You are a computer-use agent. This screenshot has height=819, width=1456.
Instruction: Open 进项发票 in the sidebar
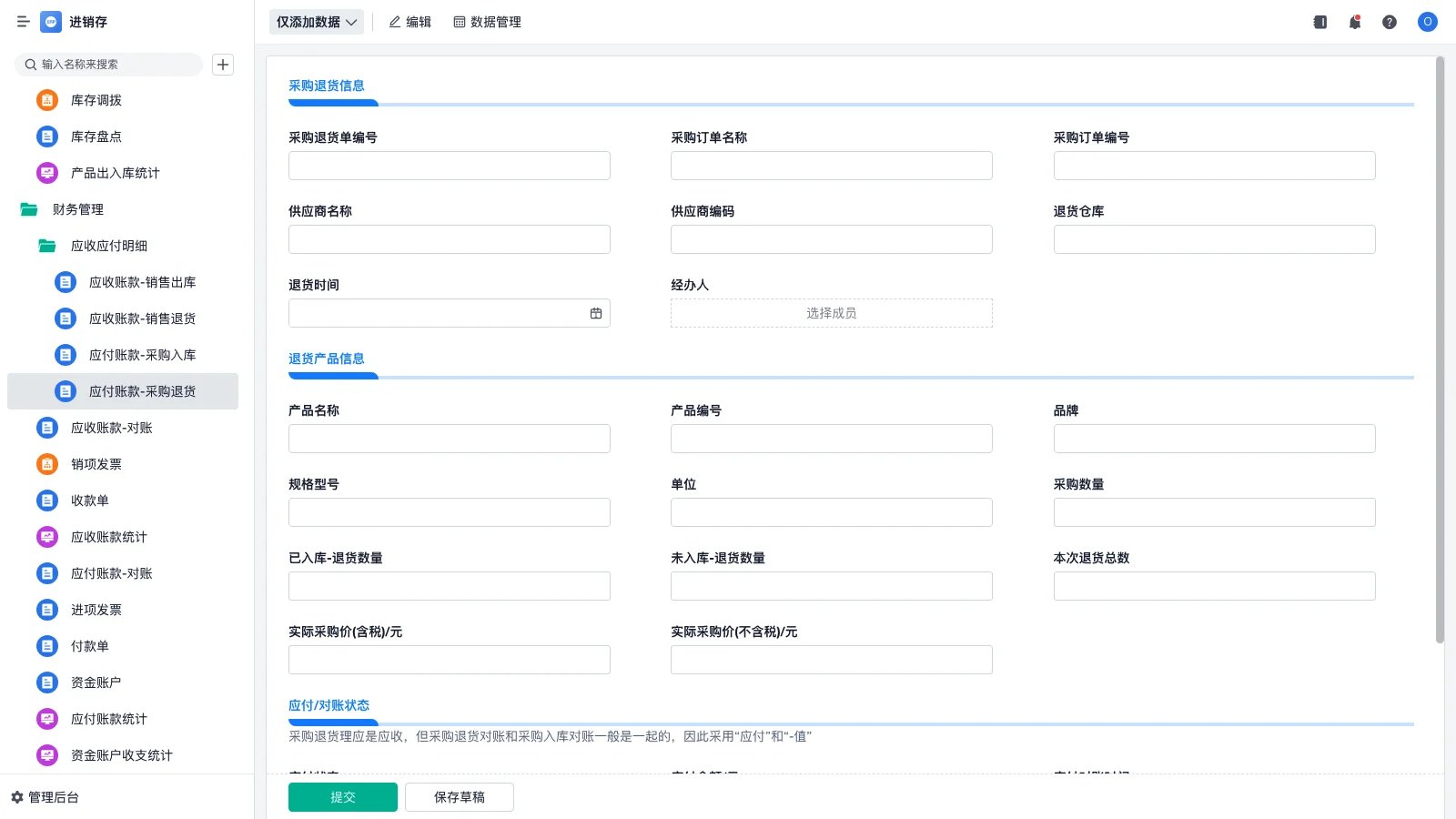[123, 610]
